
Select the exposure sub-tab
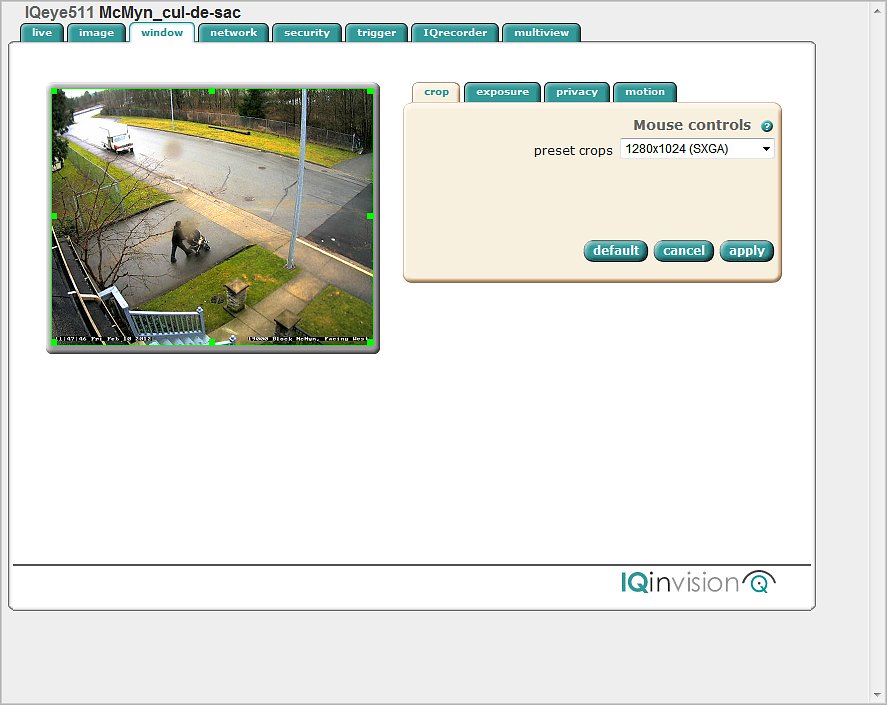click(502, 92)
